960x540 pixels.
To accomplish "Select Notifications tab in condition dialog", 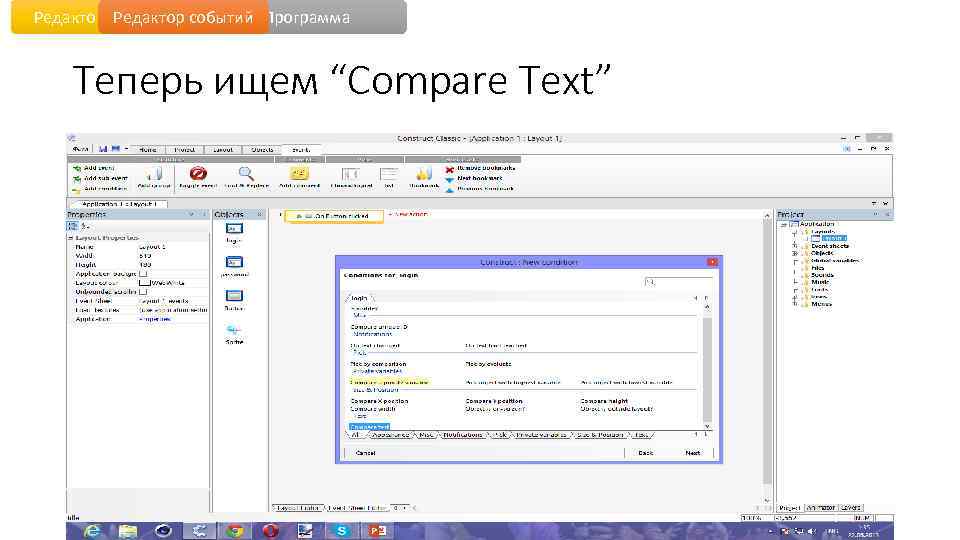I will pos(463,435).
